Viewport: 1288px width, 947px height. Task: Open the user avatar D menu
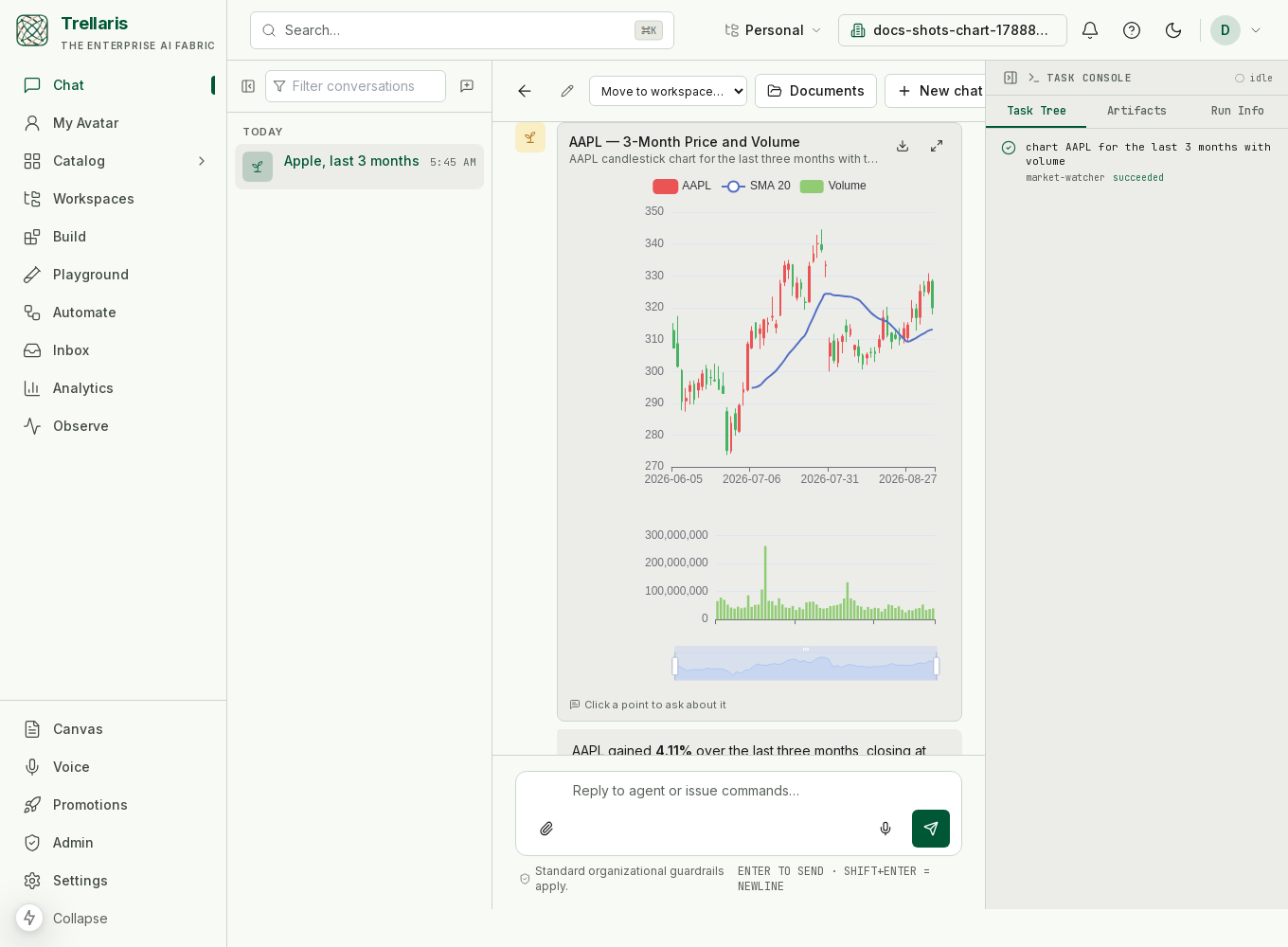click(x=1236, y=30)
